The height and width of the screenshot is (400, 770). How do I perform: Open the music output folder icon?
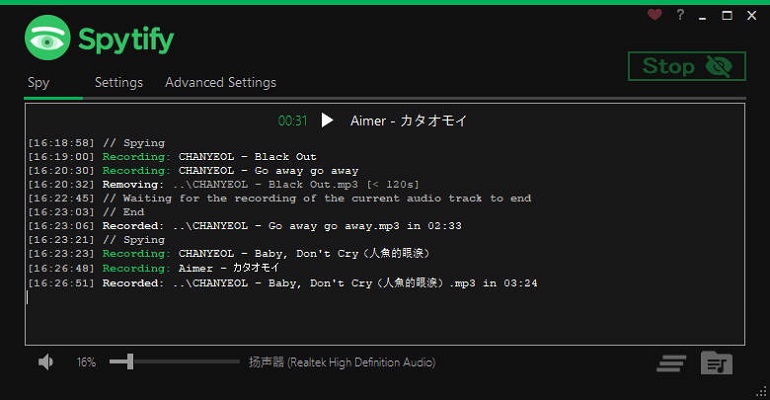(x=716, y=363)
